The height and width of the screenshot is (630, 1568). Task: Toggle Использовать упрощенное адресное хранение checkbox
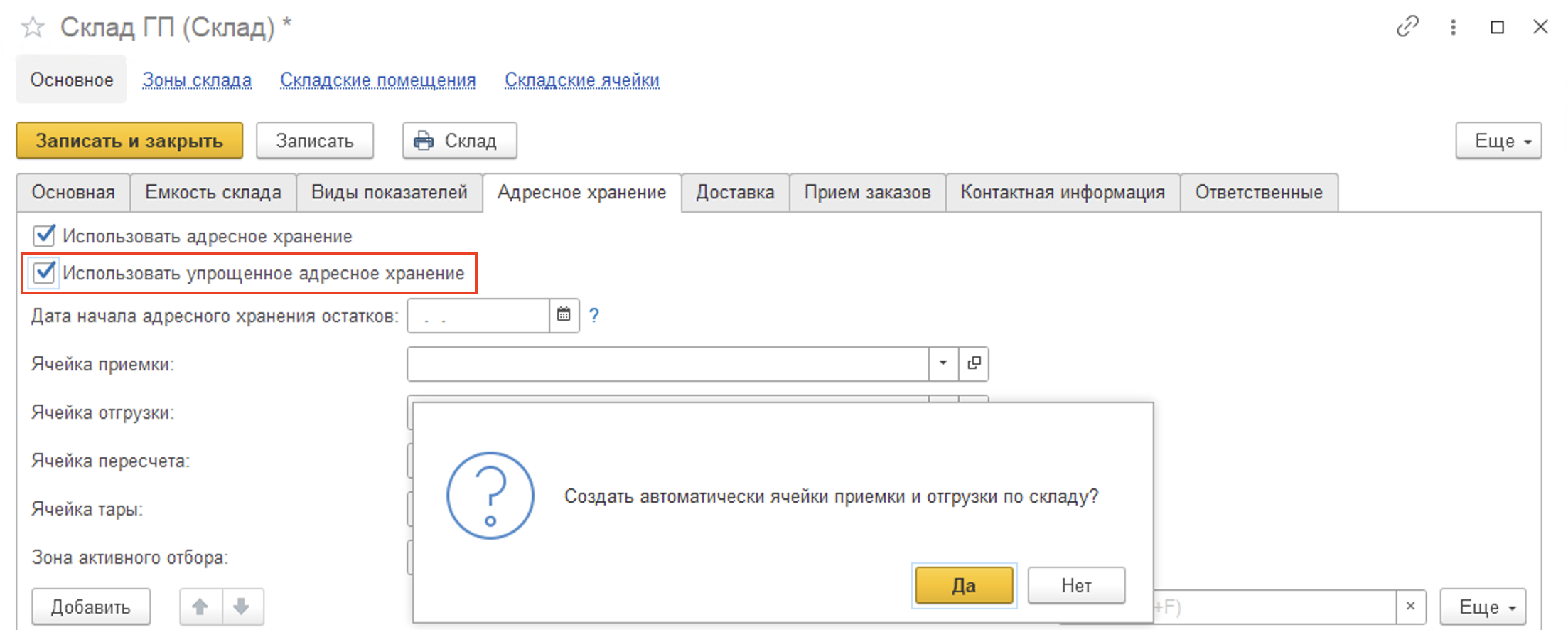pyautogui.click(x=44, y=273)
